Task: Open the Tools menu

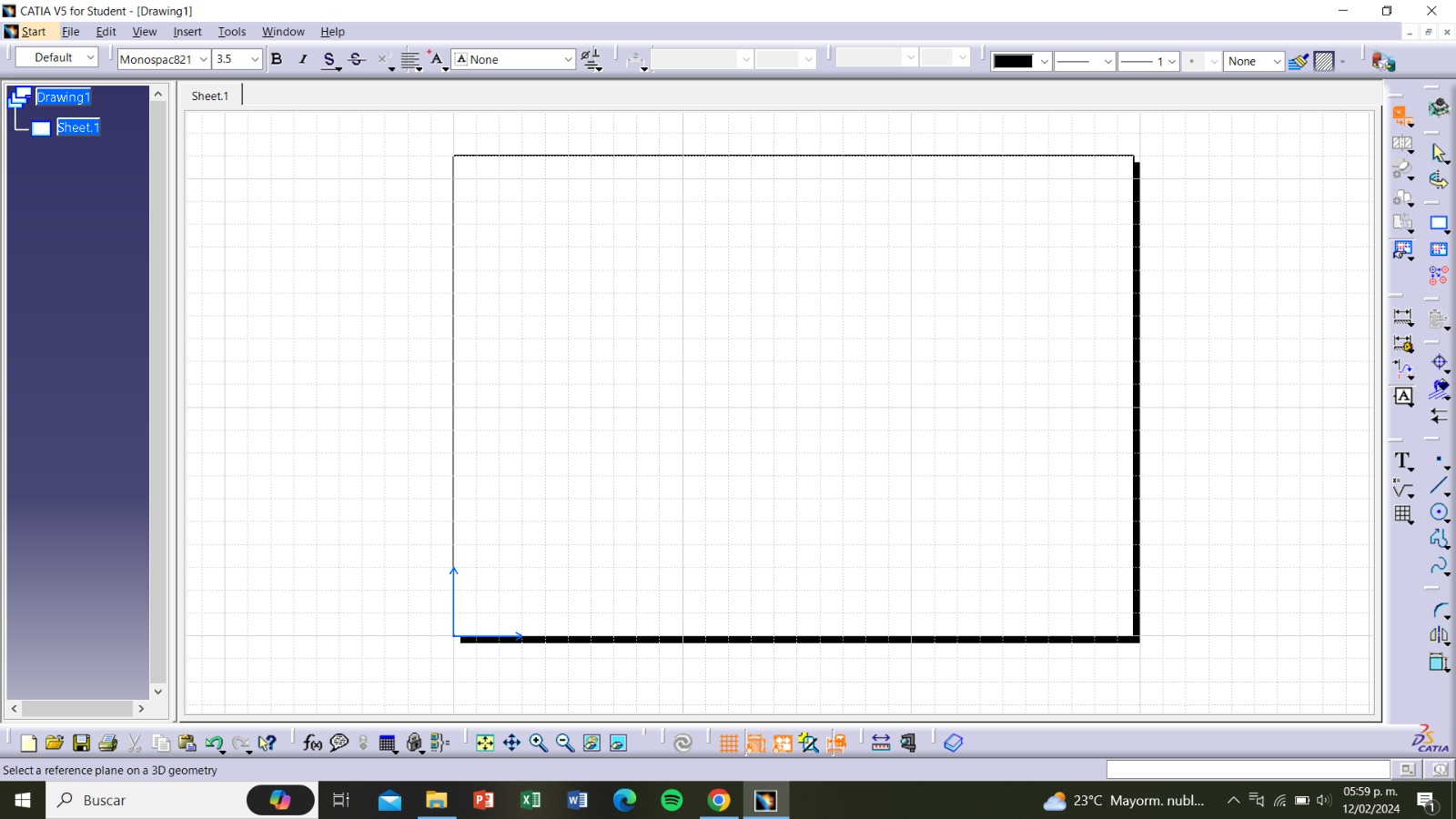Action: (x=232, y=32)
